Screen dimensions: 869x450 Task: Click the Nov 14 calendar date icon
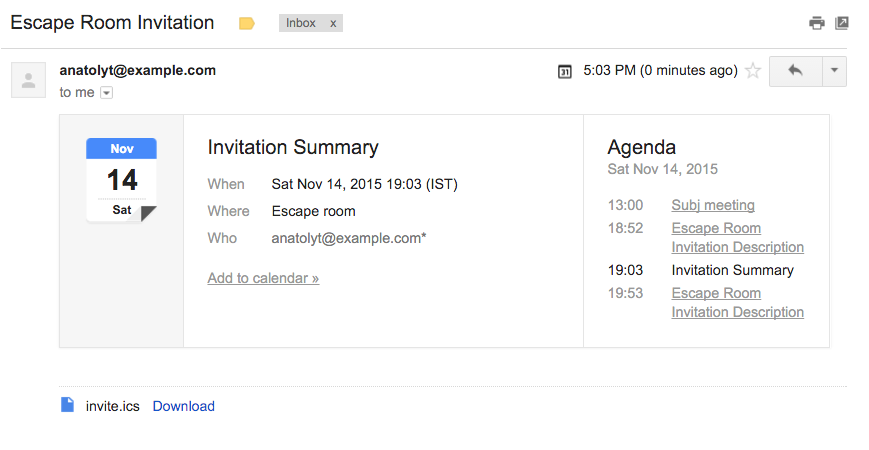pyautogui.click(x=121, y=180)
